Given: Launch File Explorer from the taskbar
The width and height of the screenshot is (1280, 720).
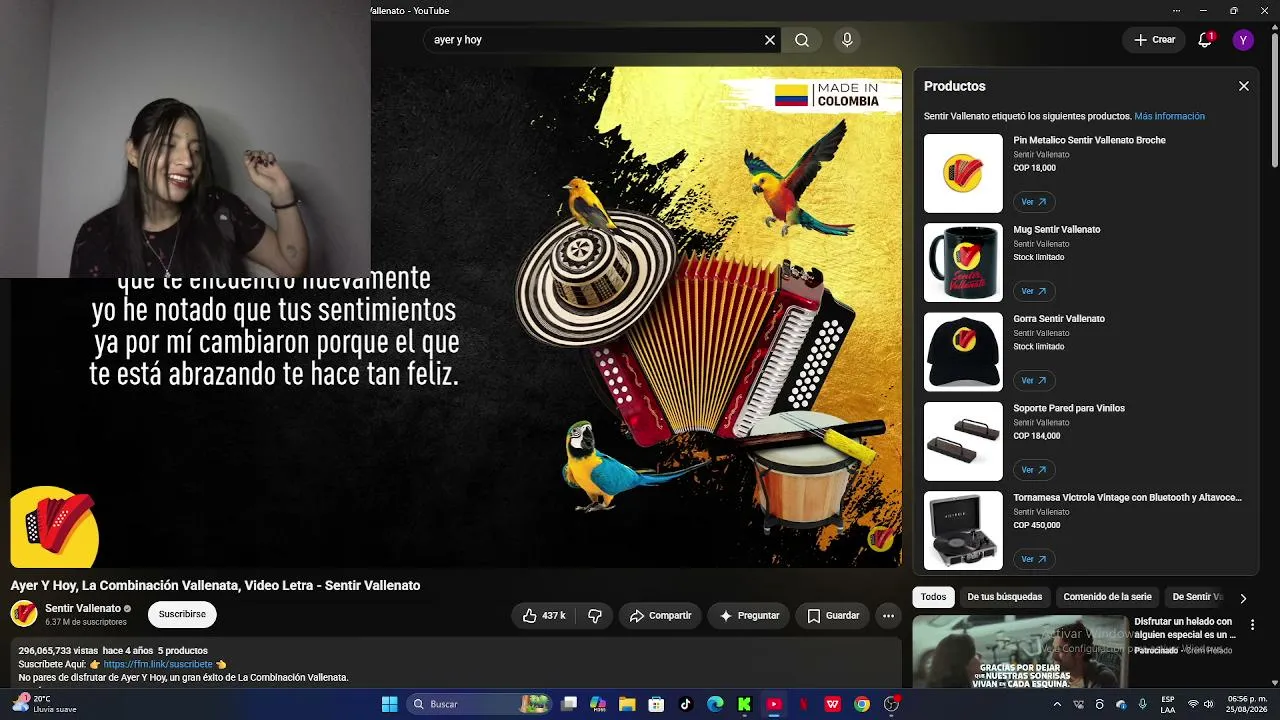Looking at the screenshot, I should (x=627, y=704).
